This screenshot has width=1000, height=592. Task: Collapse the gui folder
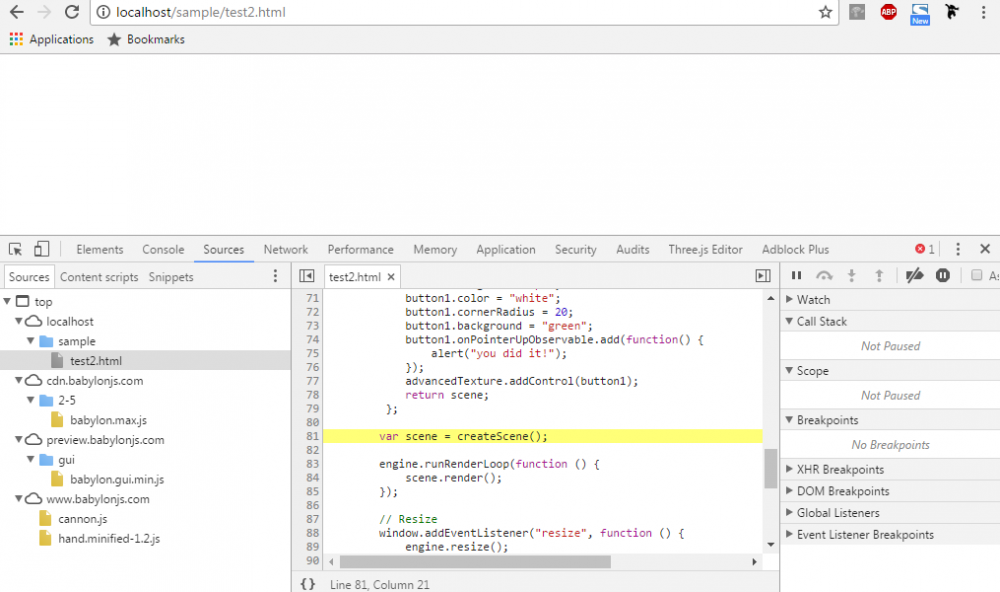[x=31, y=459]
